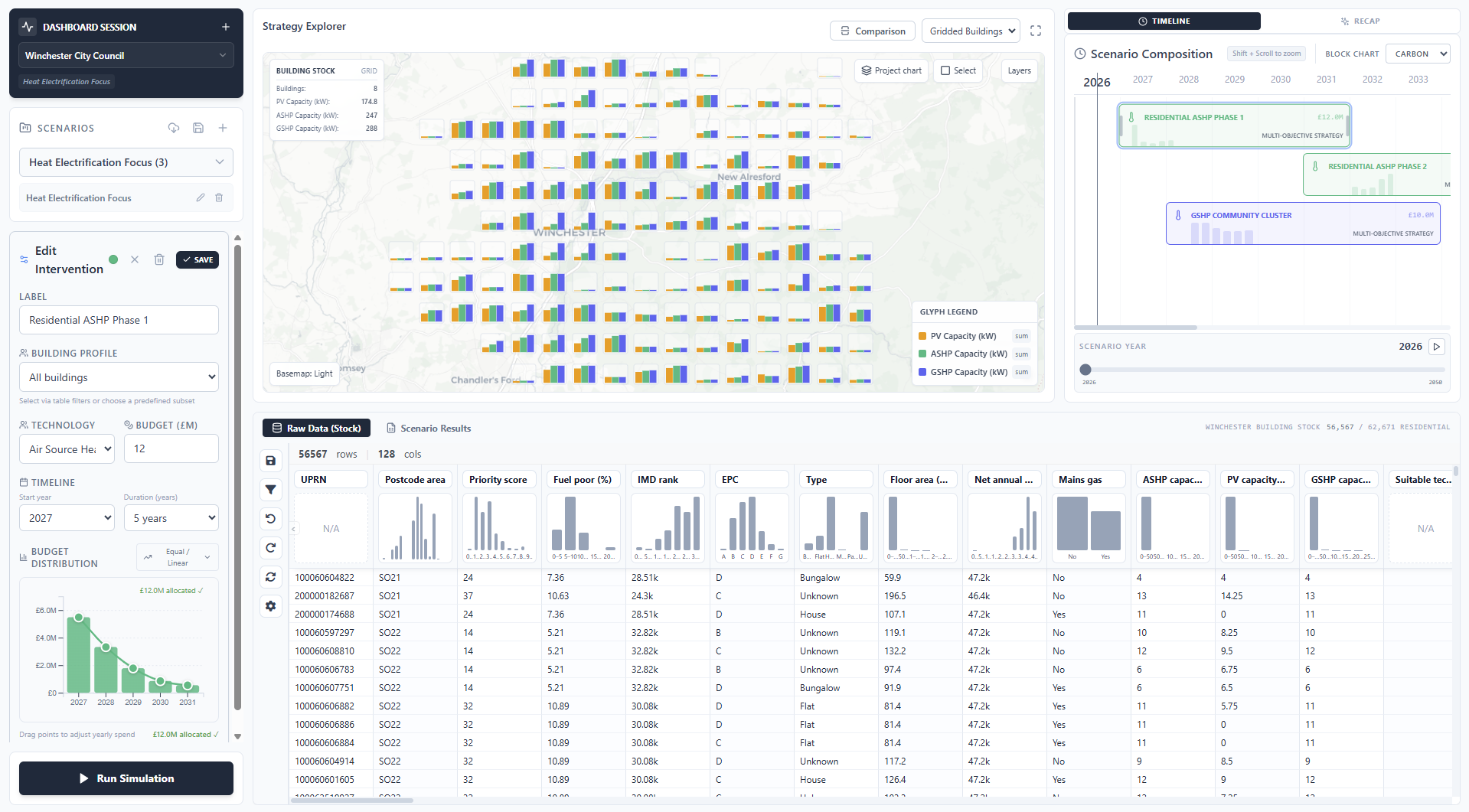
Task: Open the Gridded Buildings dropdown
Action: pos(970,31)
